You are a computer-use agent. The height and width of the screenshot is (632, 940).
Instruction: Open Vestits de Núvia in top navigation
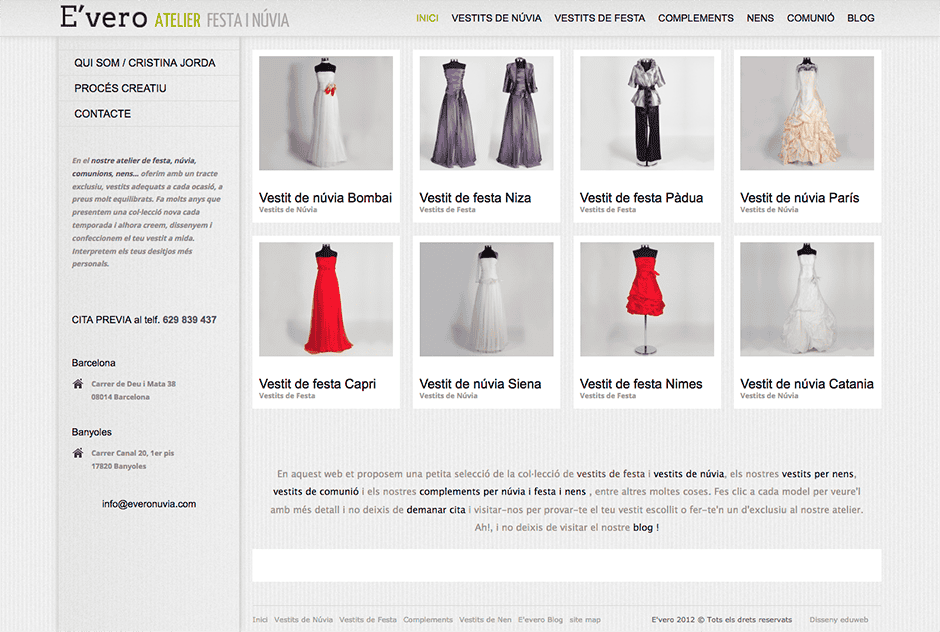[x=496, y=18]
